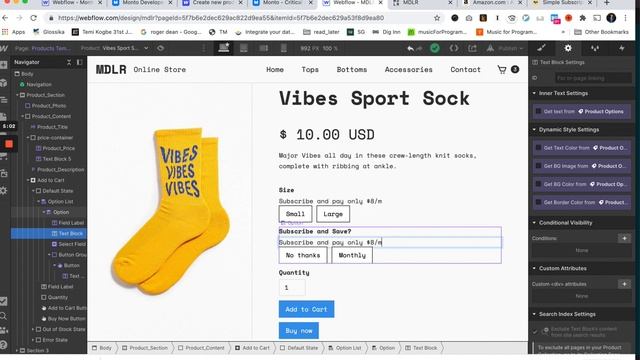Toggle the preview eye icon
The height and width of the screenshot is (360, 640).
point(160,48)
